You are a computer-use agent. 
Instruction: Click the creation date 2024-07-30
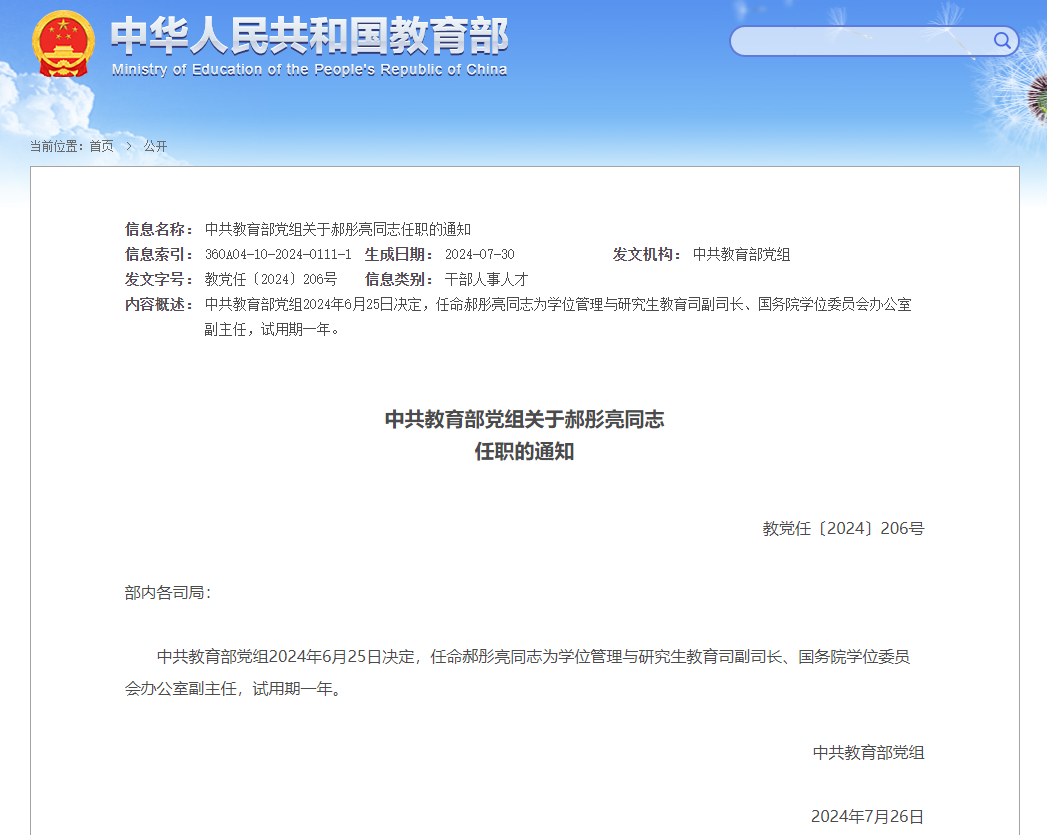[x=479, y=254]
